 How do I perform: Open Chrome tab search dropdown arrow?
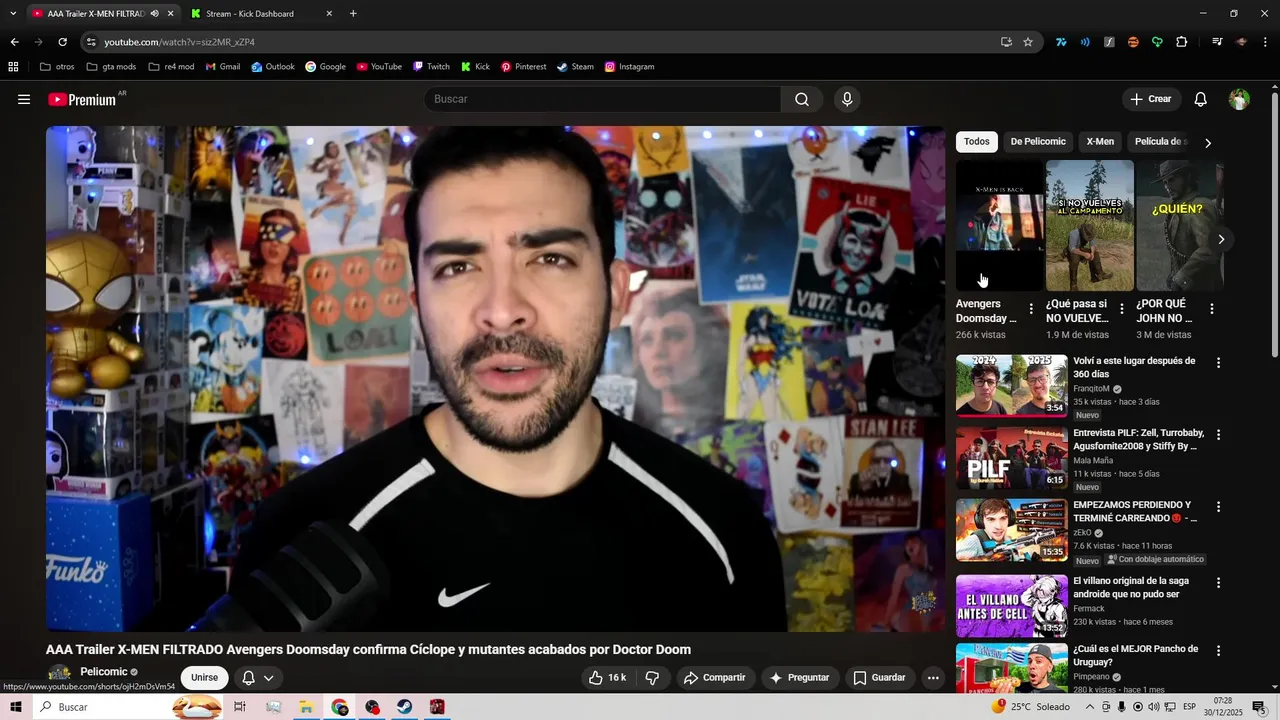[13, 14]
